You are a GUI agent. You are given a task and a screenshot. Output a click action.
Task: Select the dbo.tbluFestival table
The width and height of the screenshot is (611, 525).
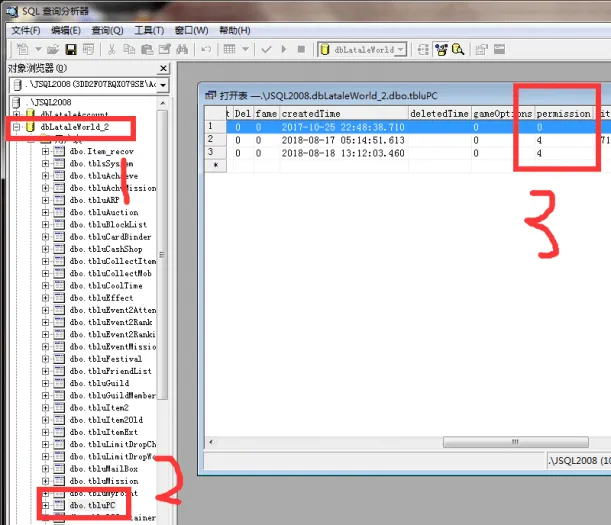pos(106,359)
